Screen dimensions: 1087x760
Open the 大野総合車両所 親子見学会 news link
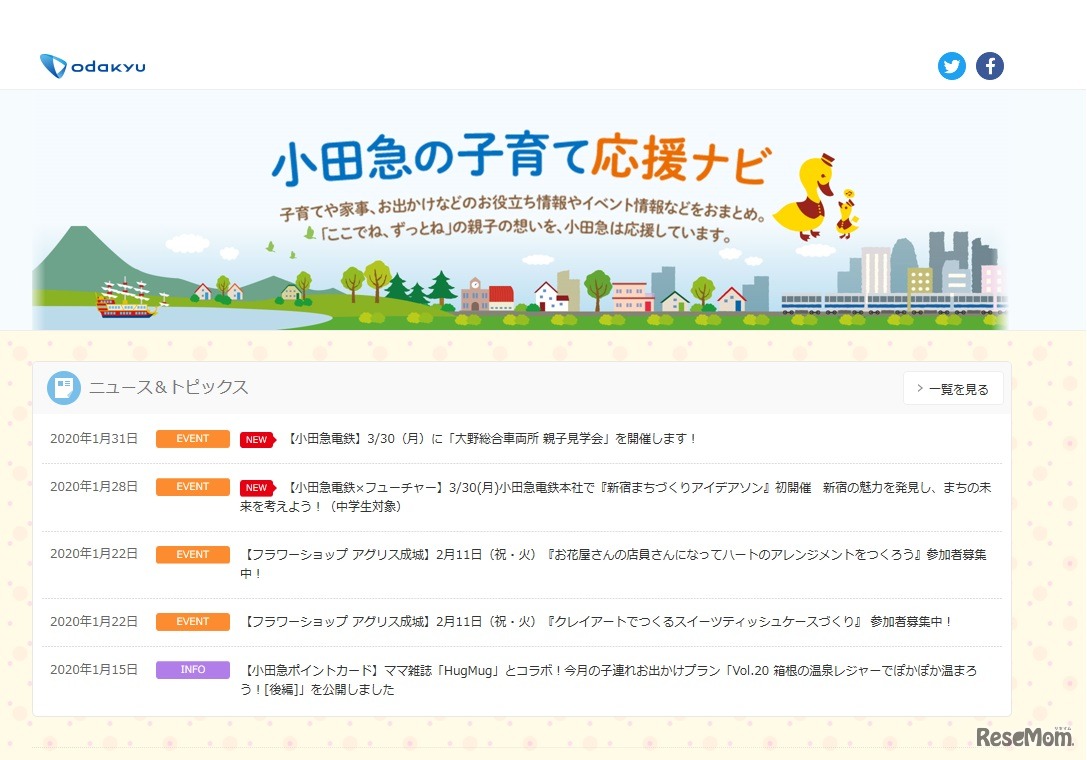tap(490, 439)
